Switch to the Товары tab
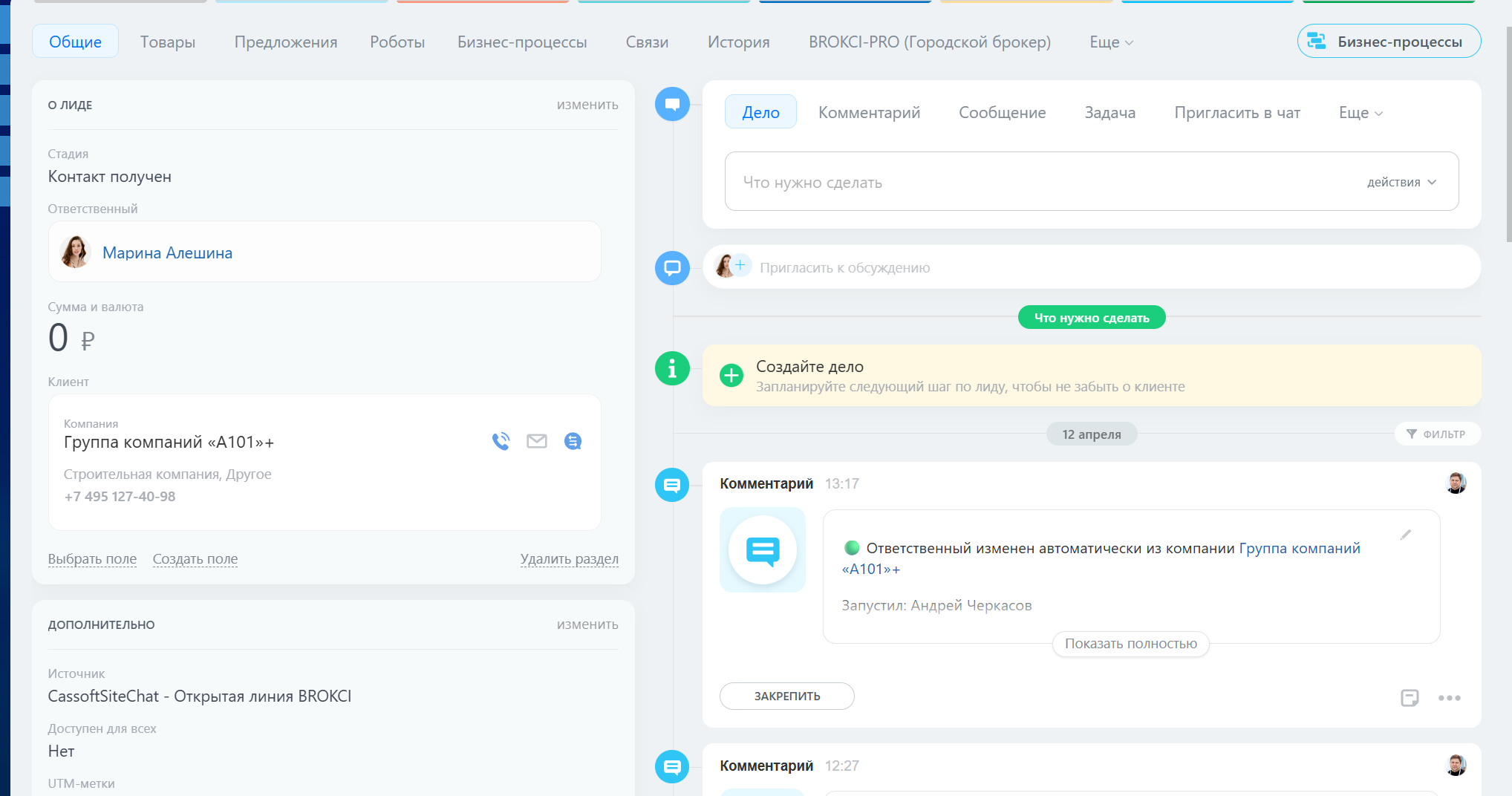This screenshot has height=796, width=1512. 168,42
